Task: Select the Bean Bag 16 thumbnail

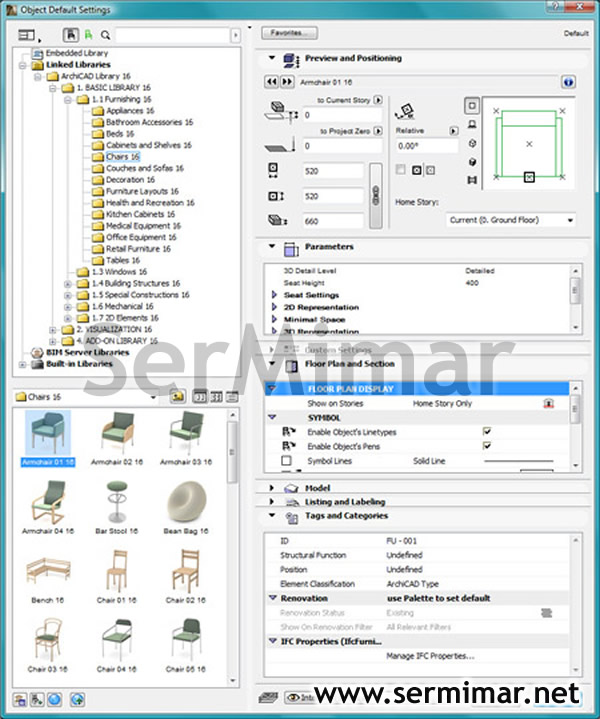Action: pyautogui.click(x=186, y=507)
